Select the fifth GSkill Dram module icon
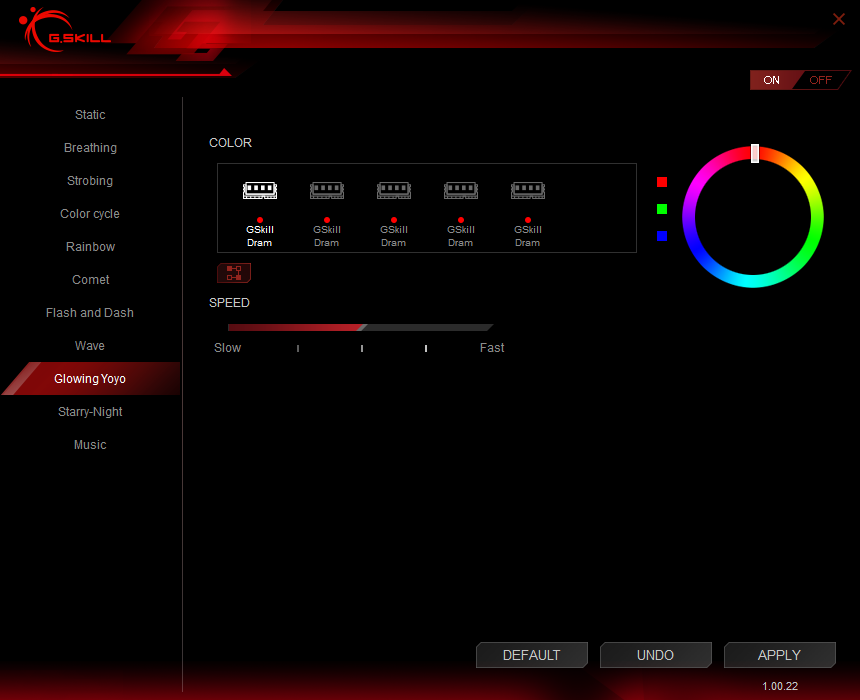The width and height of the screenshot is (860, 700). (527, 190)
